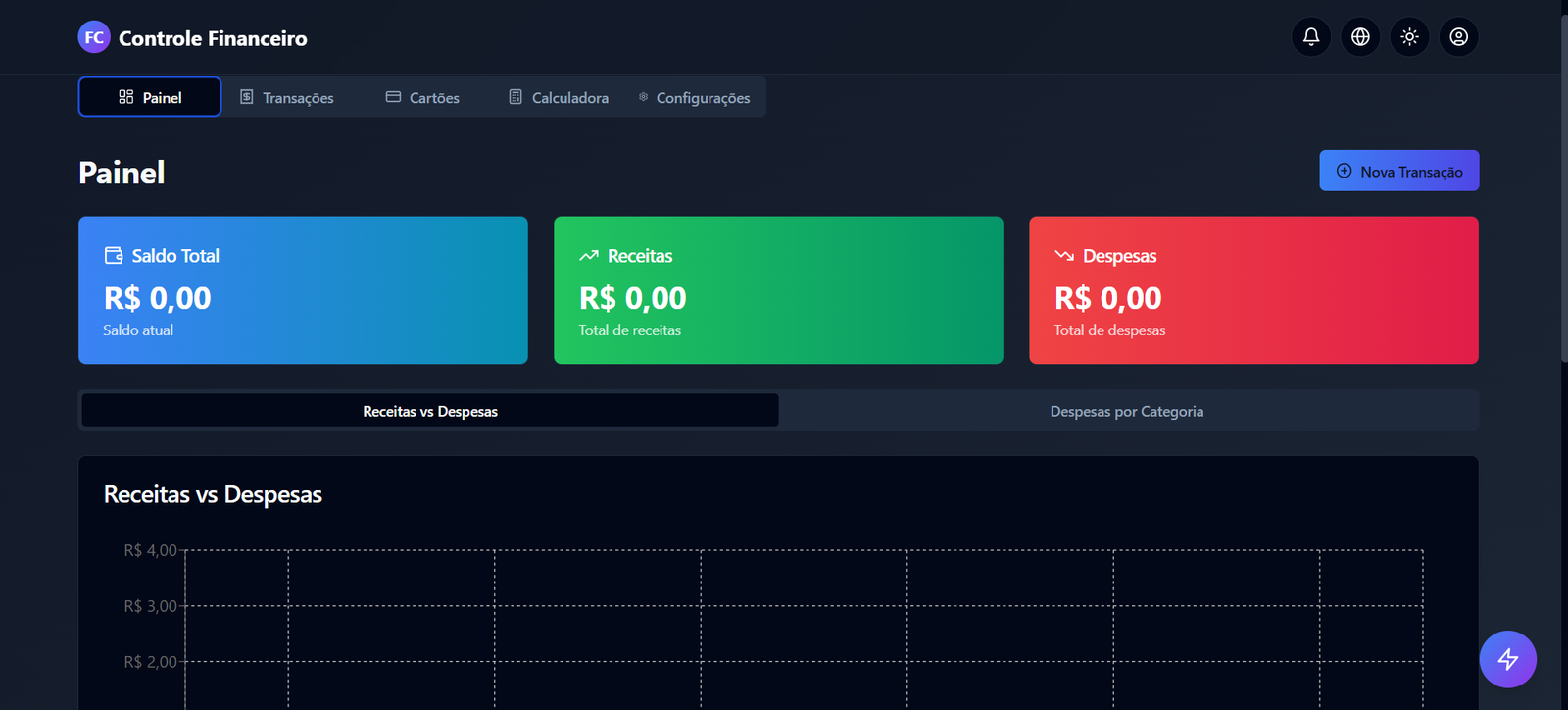Open the lightning quick-action floating button

1507,659
